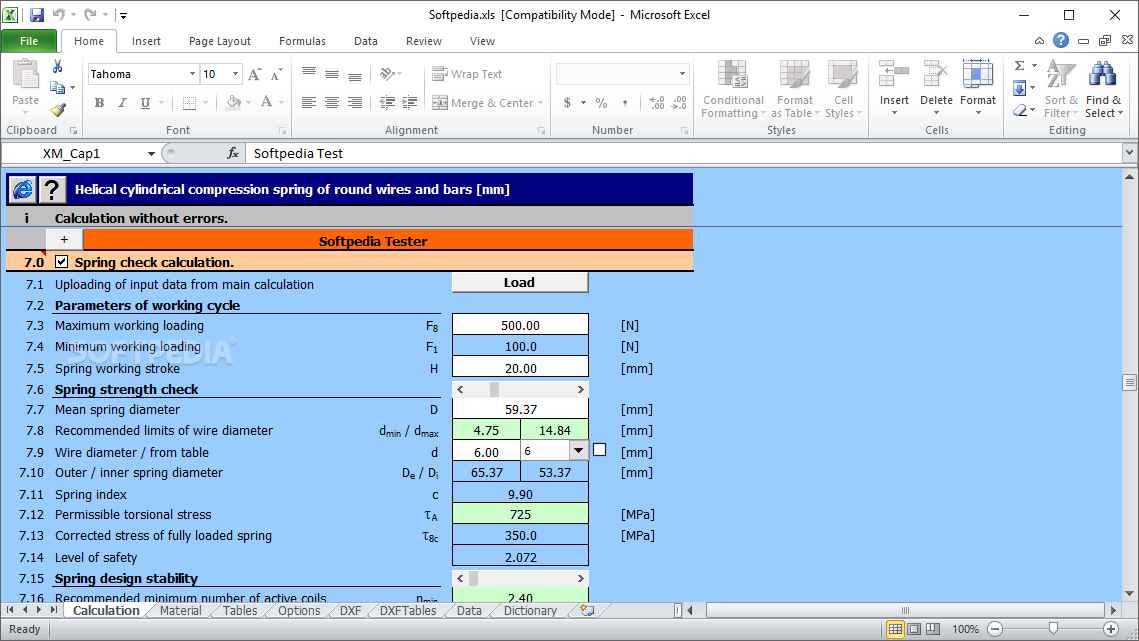
Task: Insert function using fx button
Action: (x=232, y=153)
